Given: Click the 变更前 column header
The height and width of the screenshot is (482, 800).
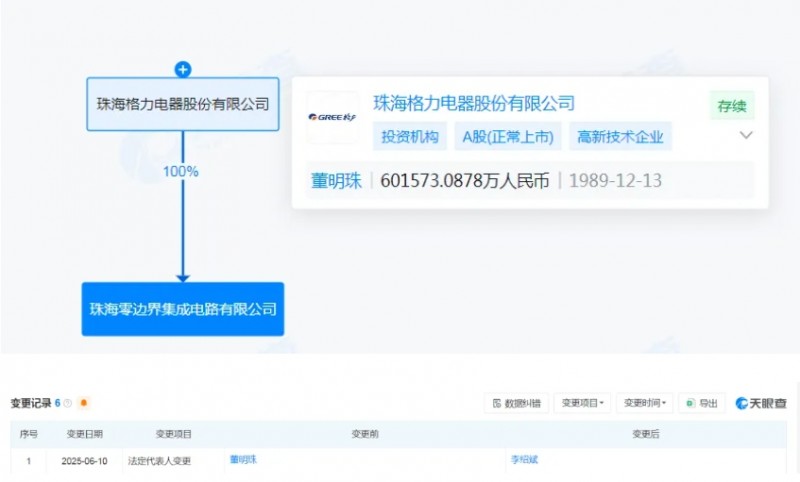Looking at the screenshot, I should (x=365, y=434).
